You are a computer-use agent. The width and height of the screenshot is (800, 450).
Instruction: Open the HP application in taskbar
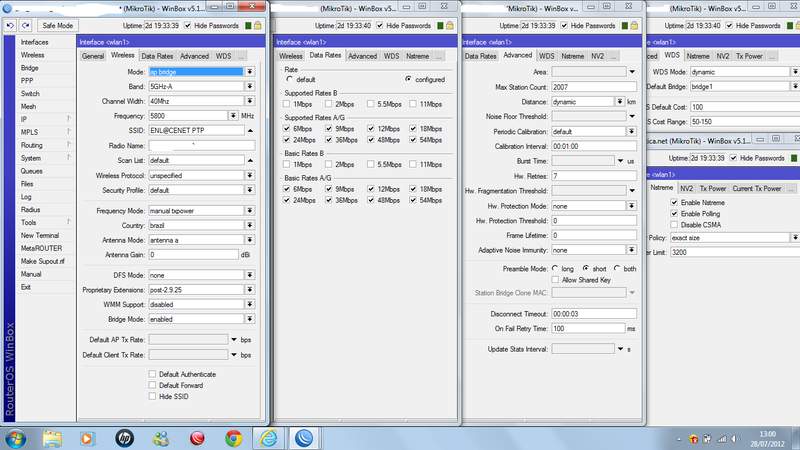tap(124, 438)
